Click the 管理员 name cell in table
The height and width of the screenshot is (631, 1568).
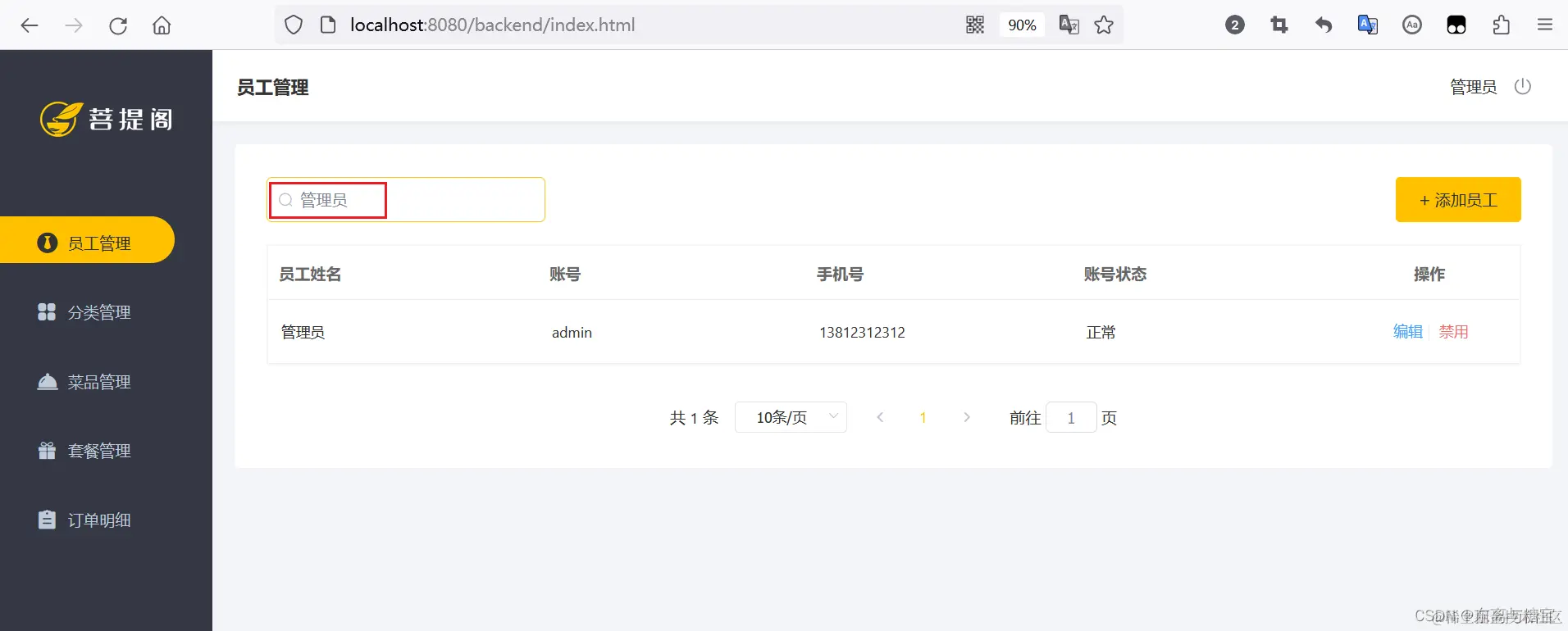pyautogui.click(x=303, y=332)
